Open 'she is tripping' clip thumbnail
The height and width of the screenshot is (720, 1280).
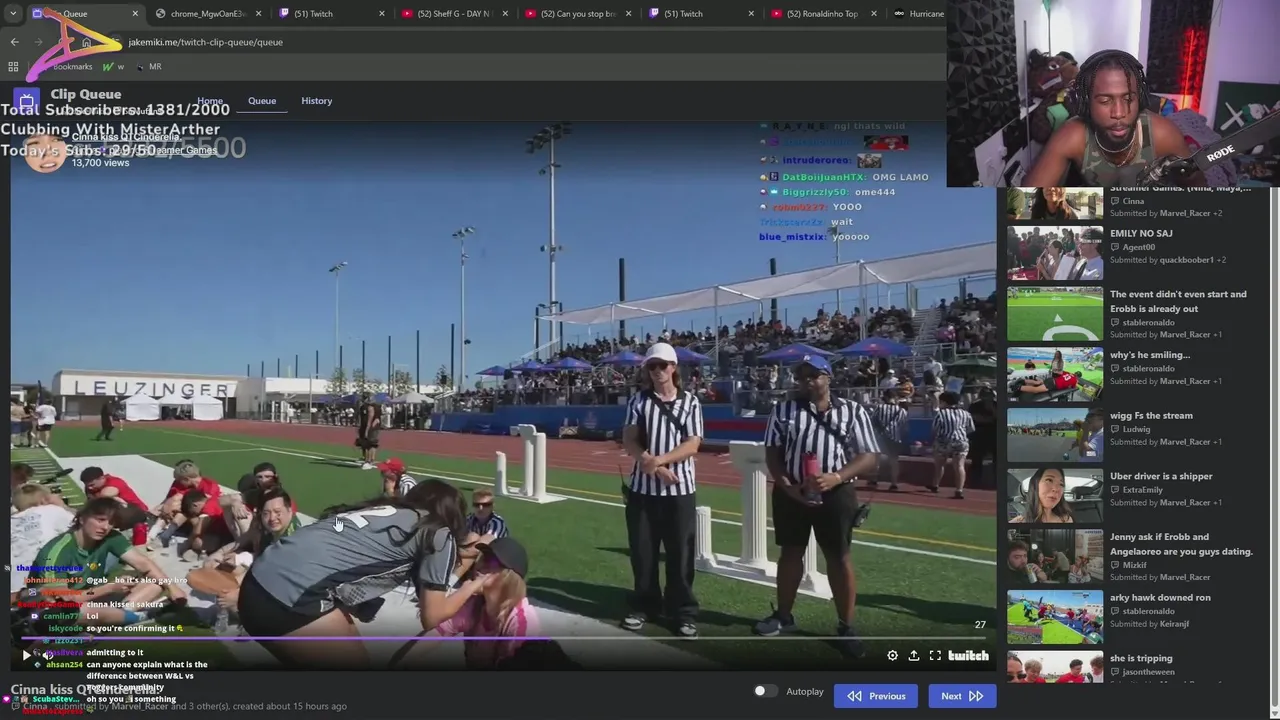[x=1055, y=667]
